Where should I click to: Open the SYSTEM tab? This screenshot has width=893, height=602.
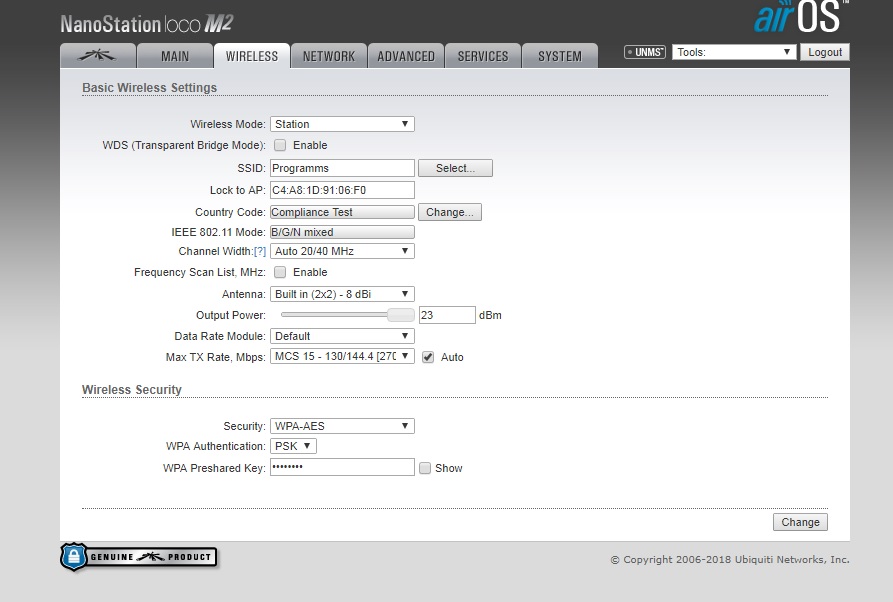coord(560,56)
